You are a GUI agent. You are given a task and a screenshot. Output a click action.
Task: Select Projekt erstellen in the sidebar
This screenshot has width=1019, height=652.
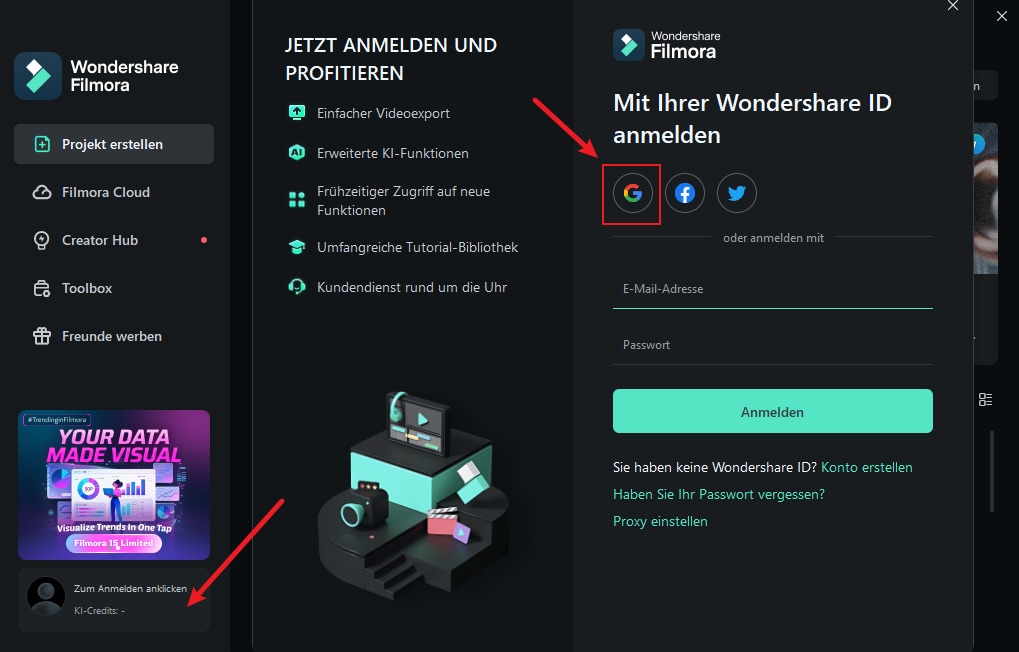(113, 144)
